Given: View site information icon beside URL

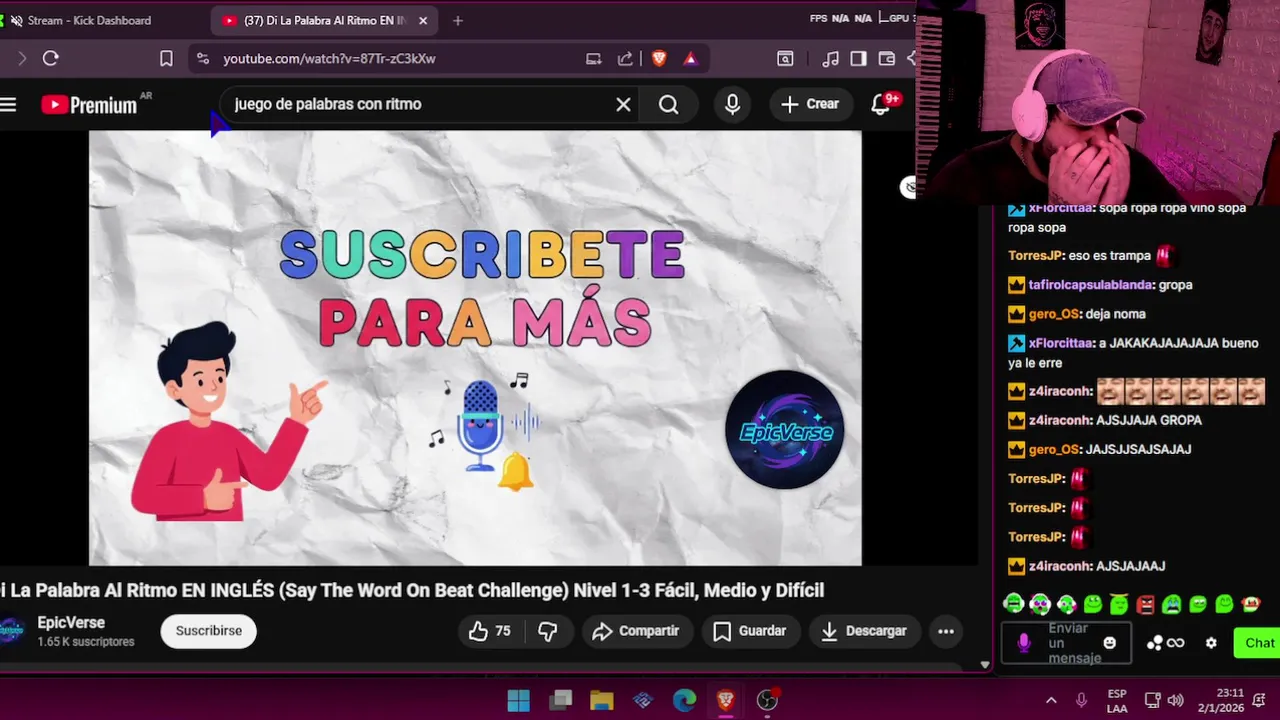Looking at the screenshot, I should [203, 58].
